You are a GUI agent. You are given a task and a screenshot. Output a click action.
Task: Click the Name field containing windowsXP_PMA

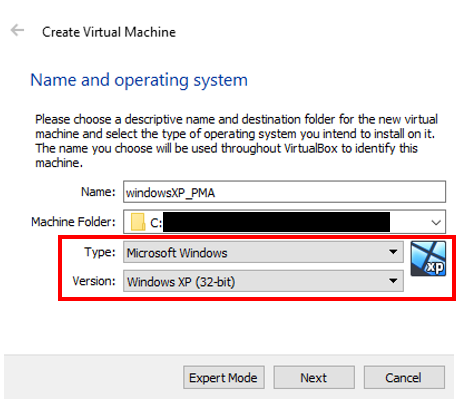284,192
